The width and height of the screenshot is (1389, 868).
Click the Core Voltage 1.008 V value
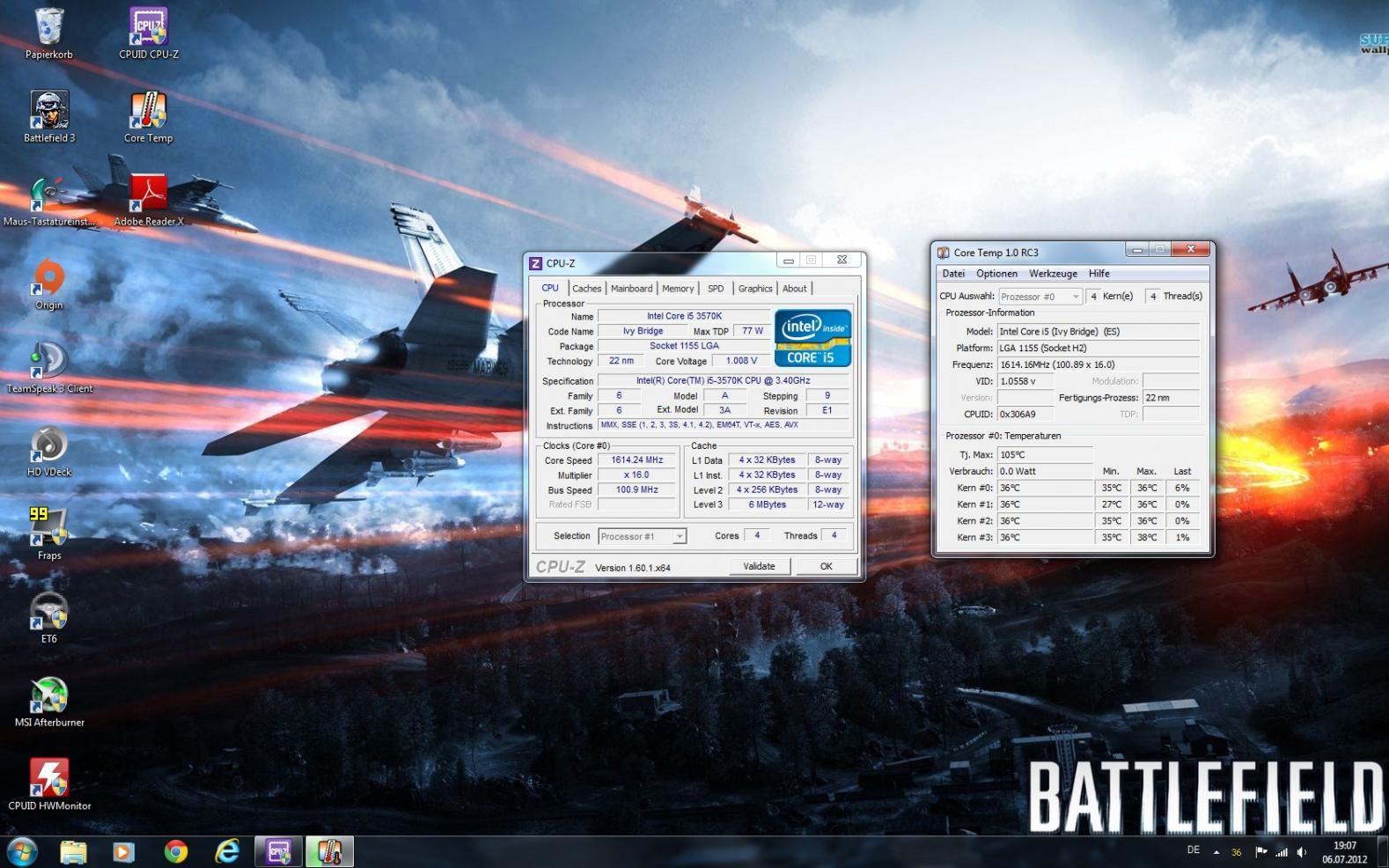[x=741, y=361]
